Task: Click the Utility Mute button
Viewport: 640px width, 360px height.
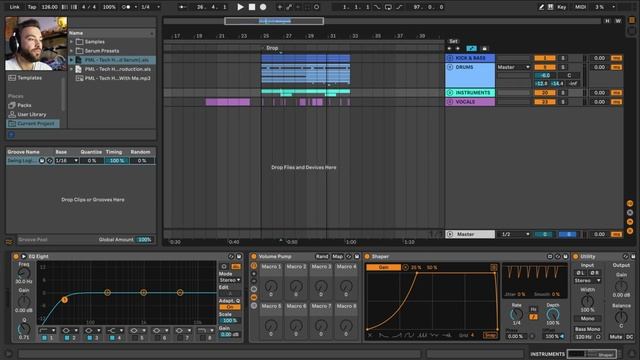Action: pos(615,337)
